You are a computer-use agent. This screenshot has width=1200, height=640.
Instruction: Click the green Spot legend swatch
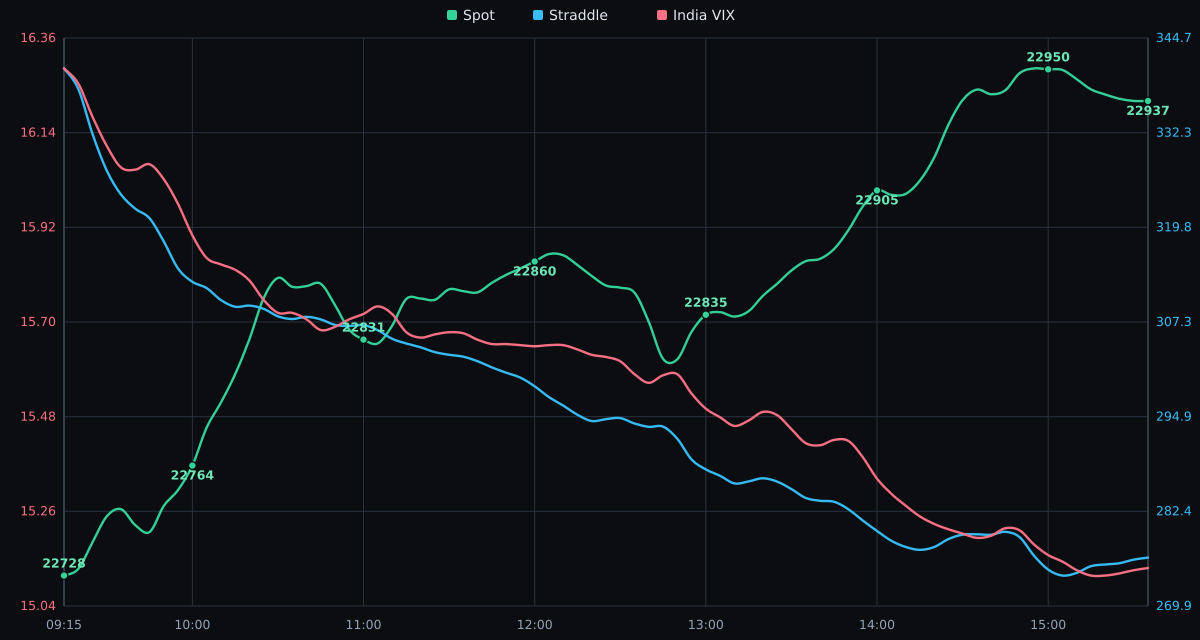click(452, 15)
